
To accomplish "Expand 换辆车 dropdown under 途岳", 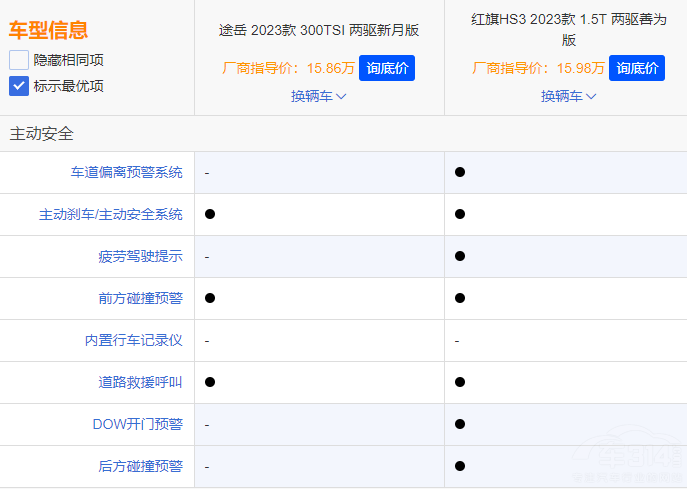I will pos(319,96).
